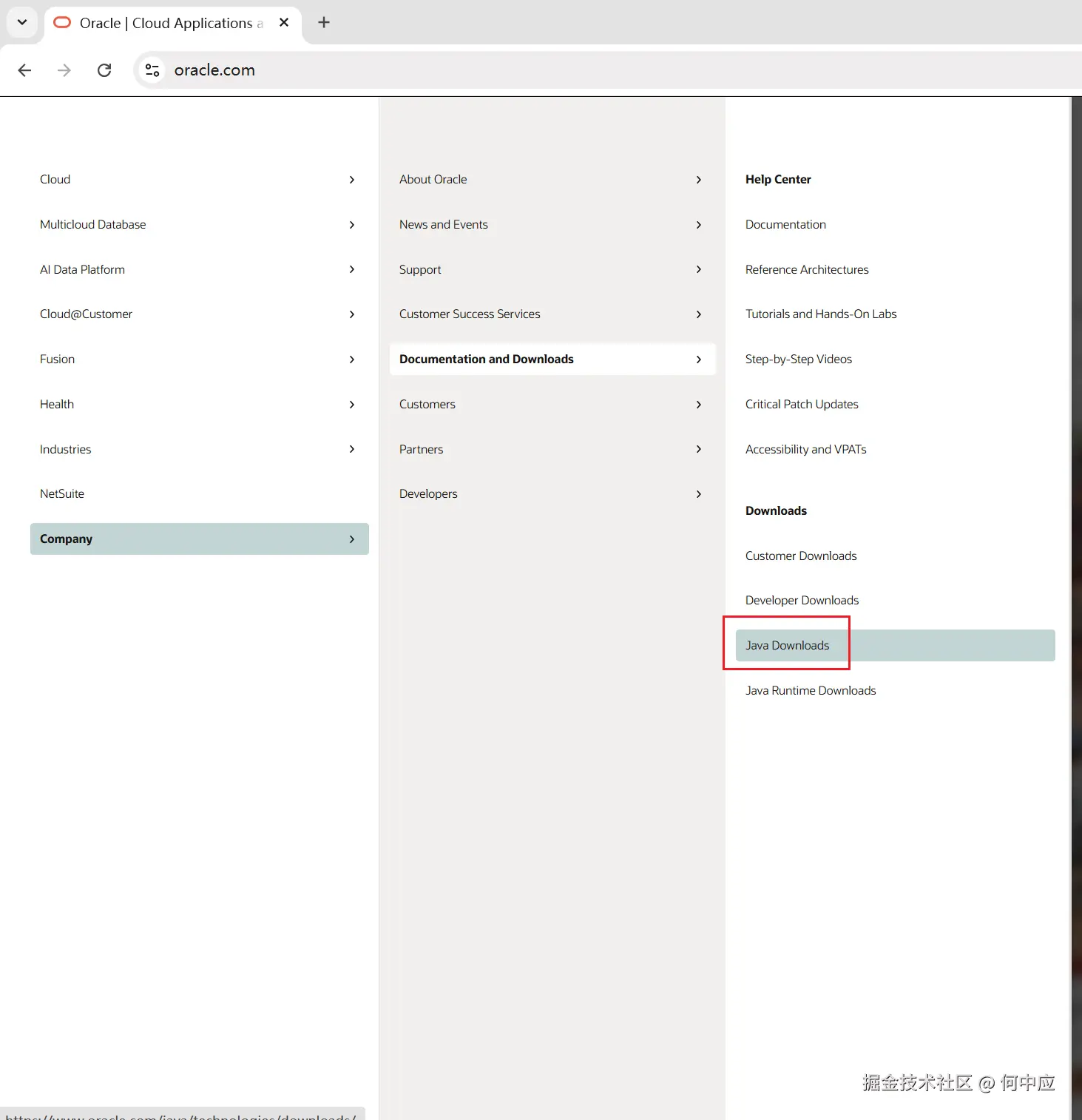Open a new browser tab
Screen dimensions: 1082x1120
(x=324, y=22)
